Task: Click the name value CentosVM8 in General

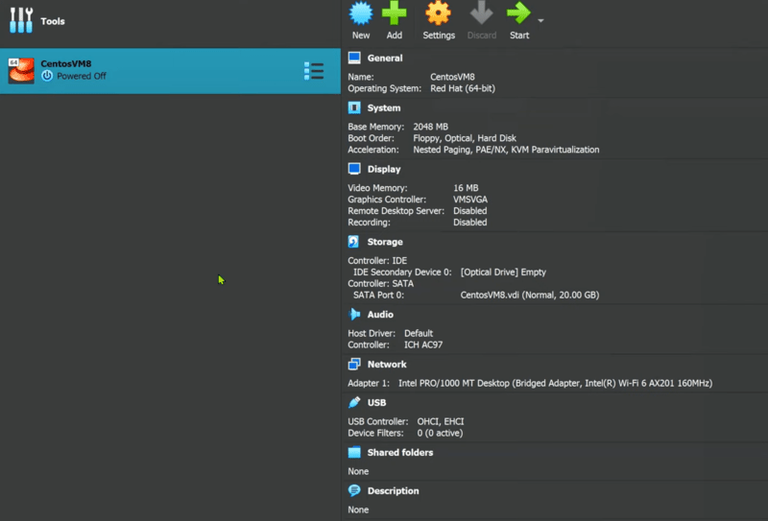Action: [453, 77]
